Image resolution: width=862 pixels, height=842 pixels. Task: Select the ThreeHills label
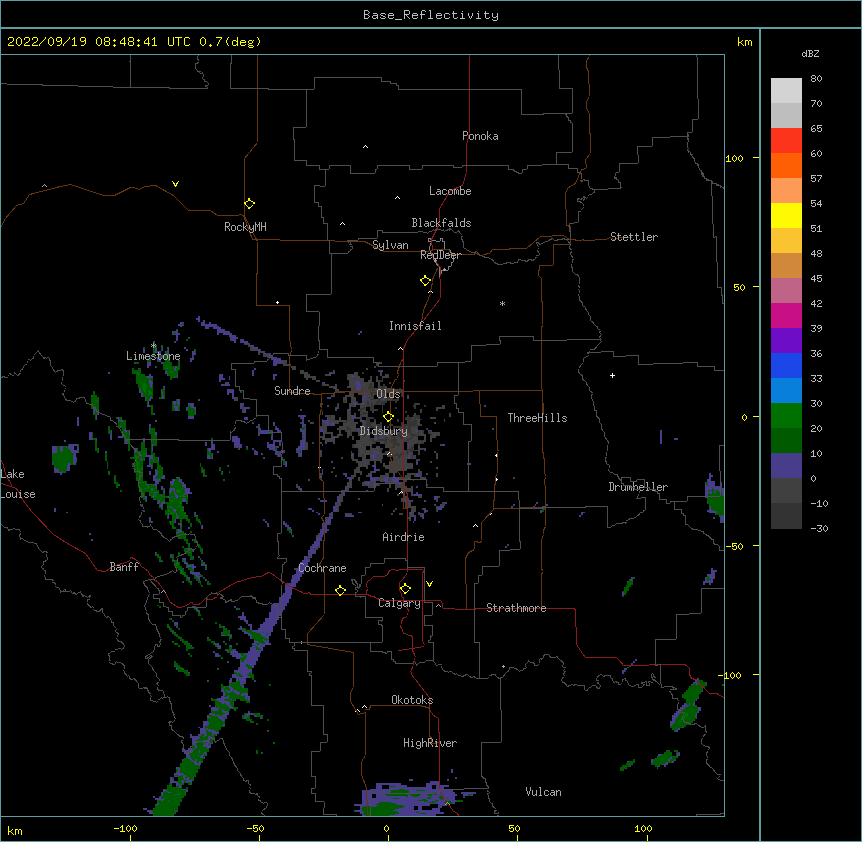pos(537,418)
